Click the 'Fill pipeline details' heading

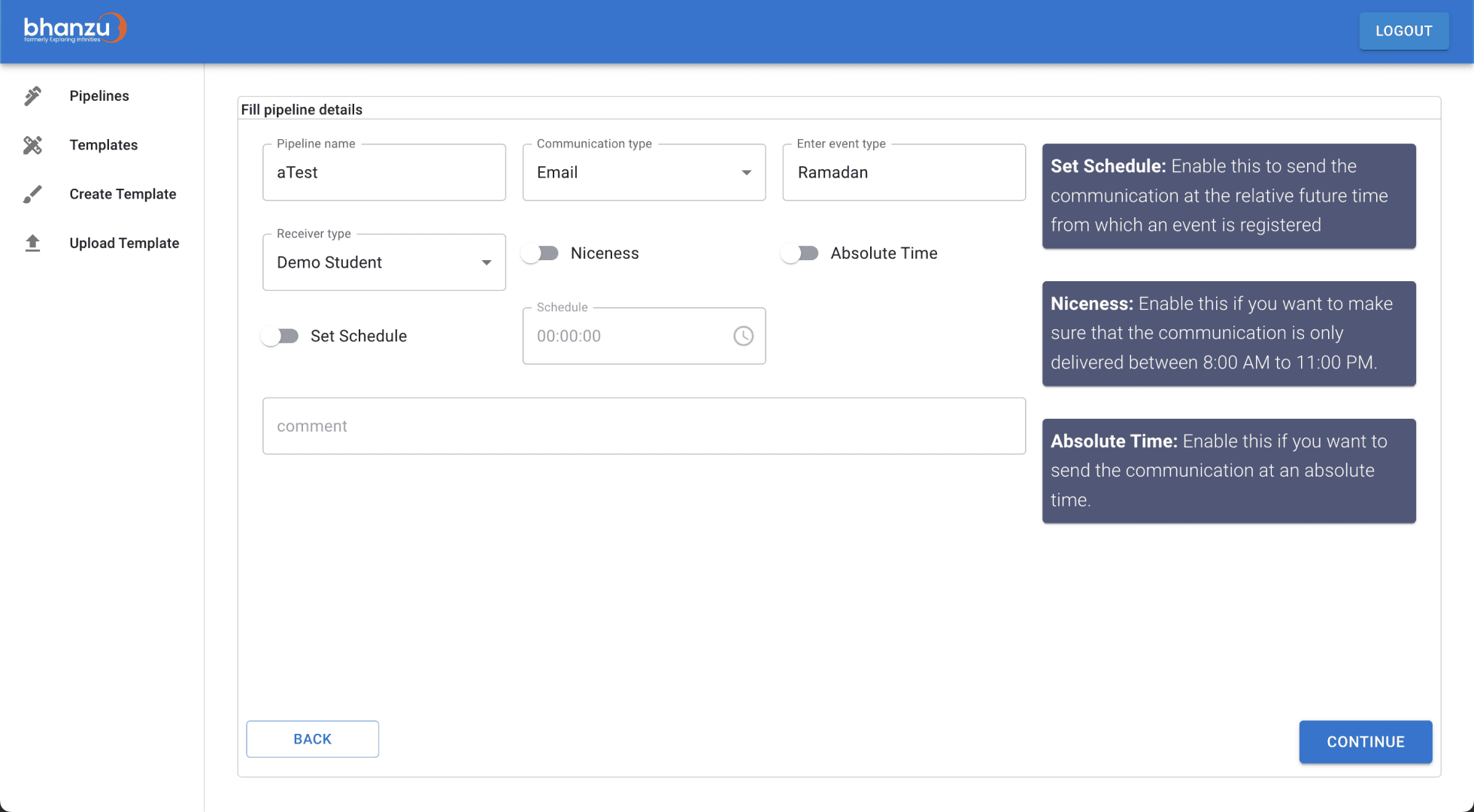tap(302, 110)
